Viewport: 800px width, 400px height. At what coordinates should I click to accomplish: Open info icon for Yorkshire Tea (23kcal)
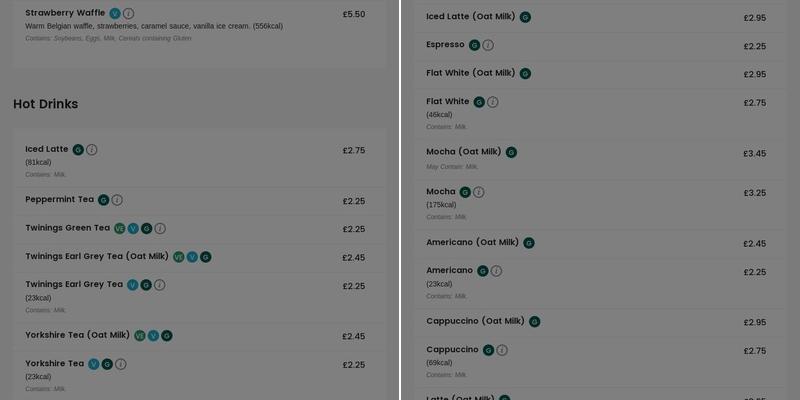tap(121, 364)
